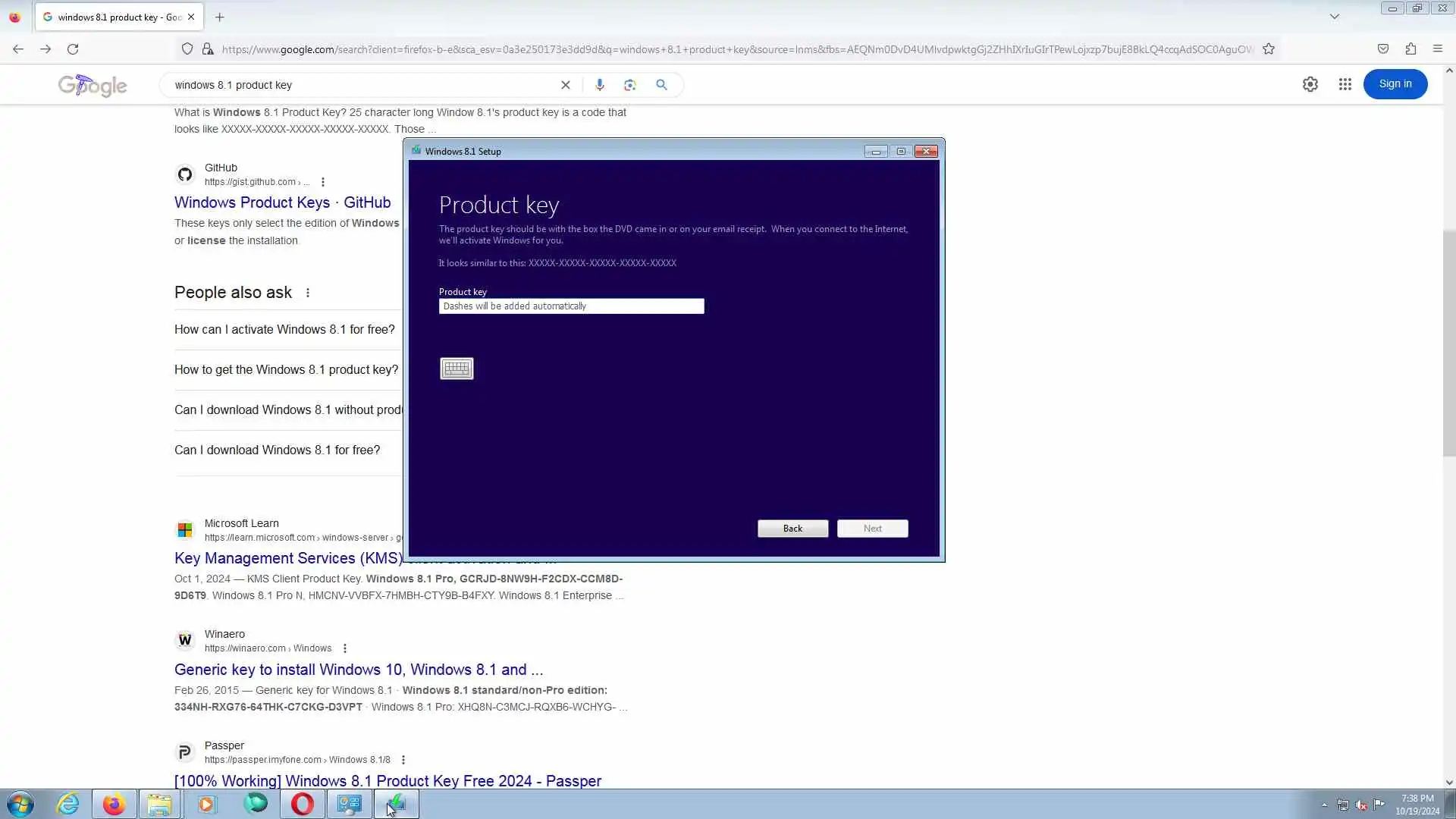Bookmark this page with star icon
The height and width of the screenshot is (819, 1456).
1269,49
